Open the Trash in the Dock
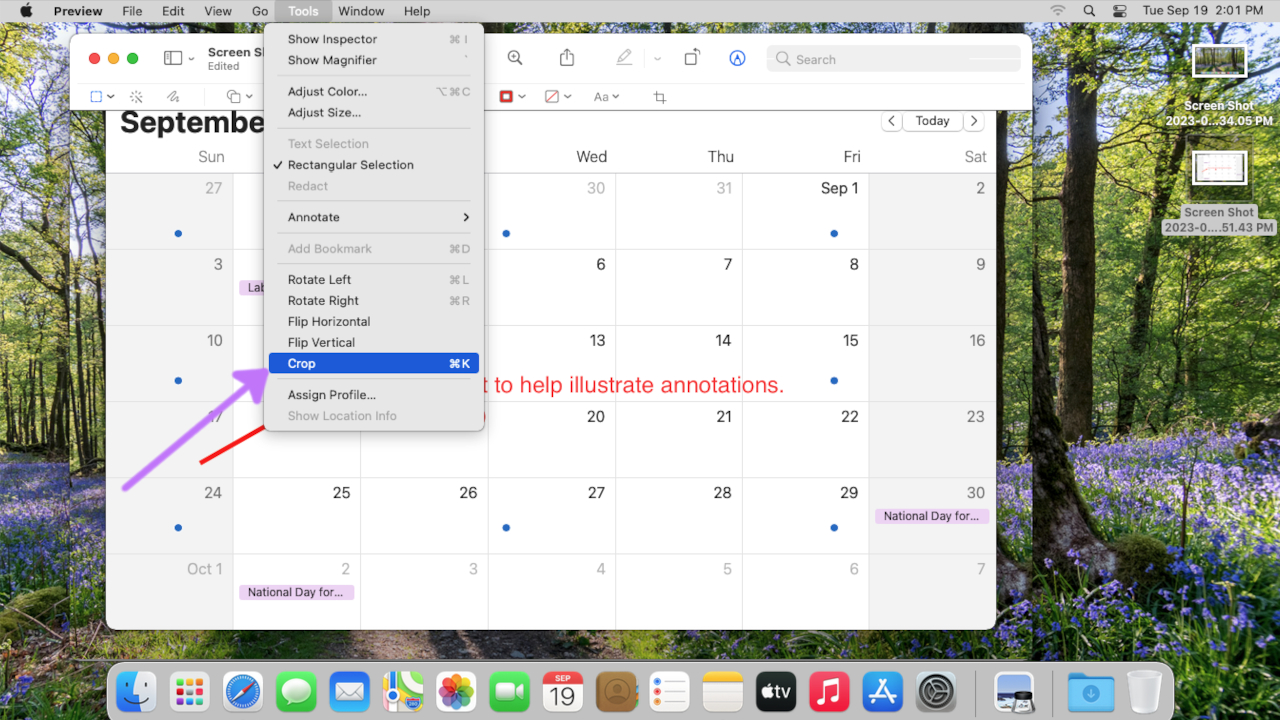This screenshot has width=1280, height=720. click(1144, 691)
